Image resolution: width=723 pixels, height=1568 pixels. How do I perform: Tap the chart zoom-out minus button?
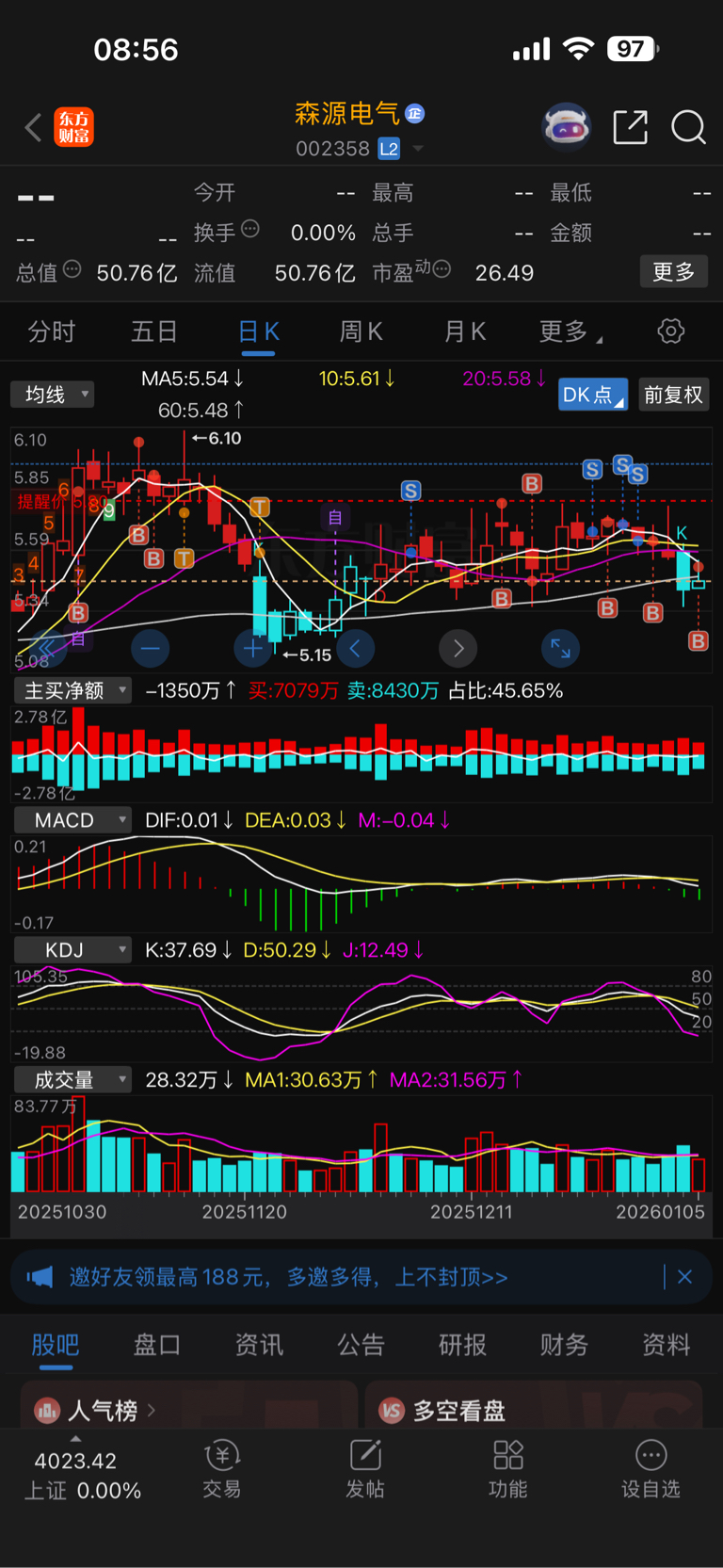point(150,648)
